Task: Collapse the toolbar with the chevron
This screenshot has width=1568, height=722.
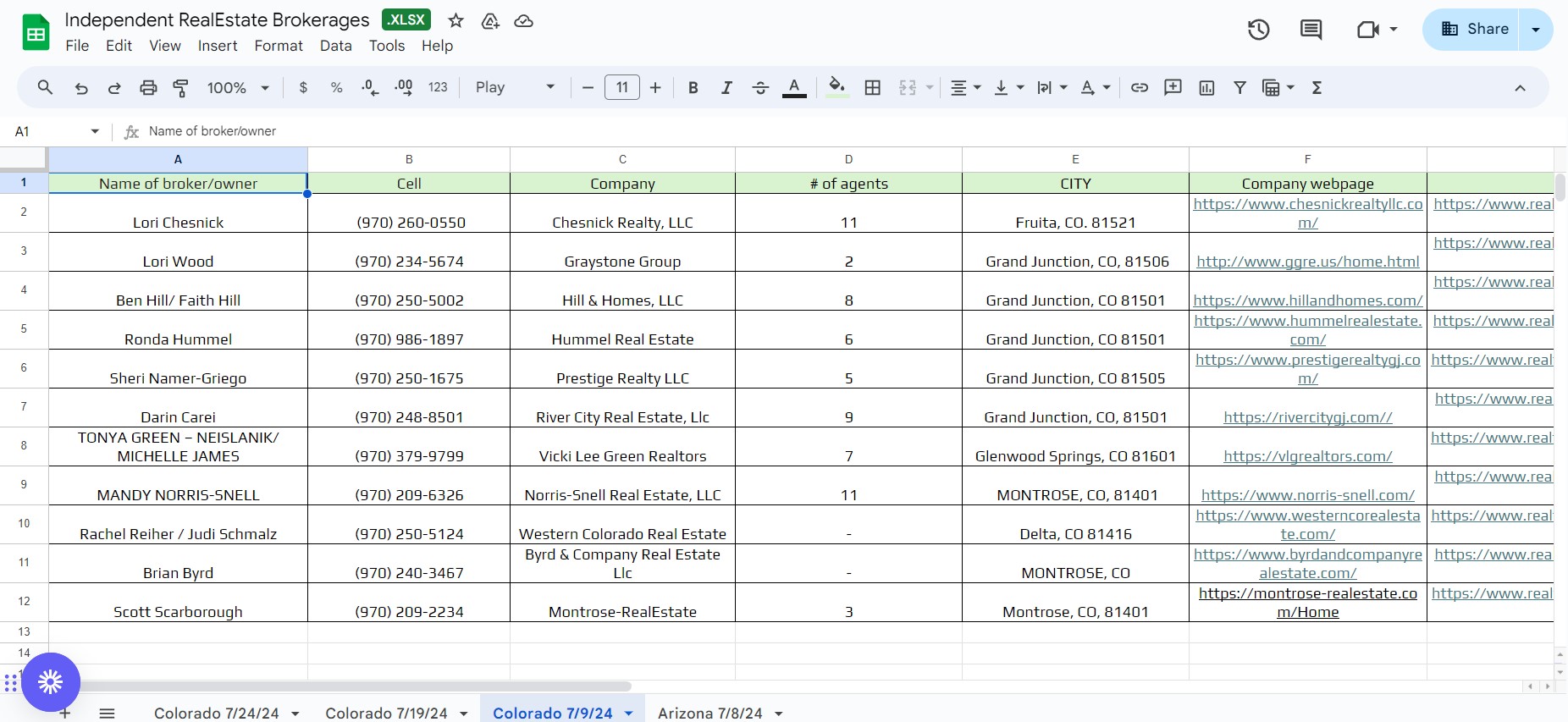Action: coord(1520,88)
